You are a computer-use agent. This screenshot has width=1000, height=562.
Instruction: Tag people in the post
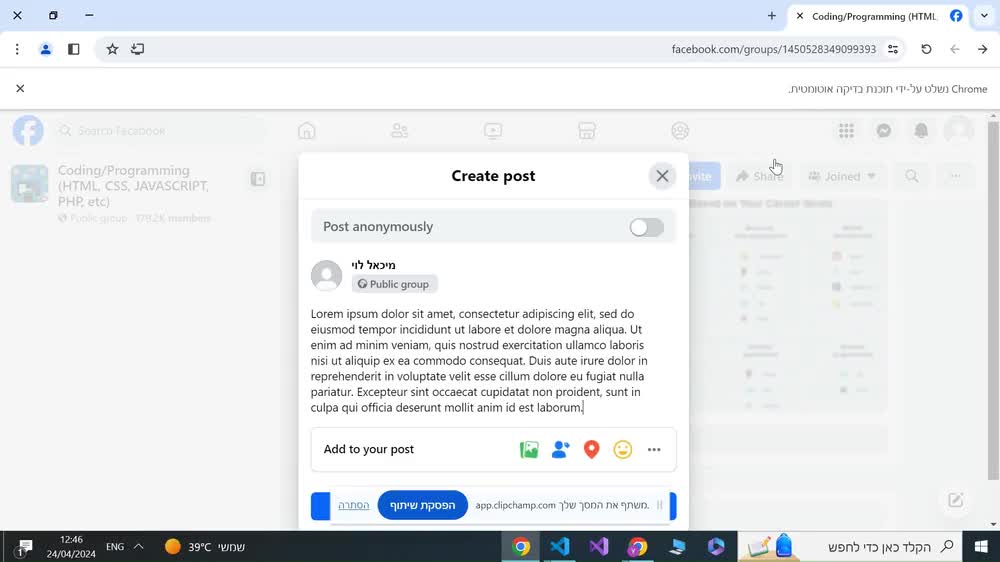tap(560, 450)
